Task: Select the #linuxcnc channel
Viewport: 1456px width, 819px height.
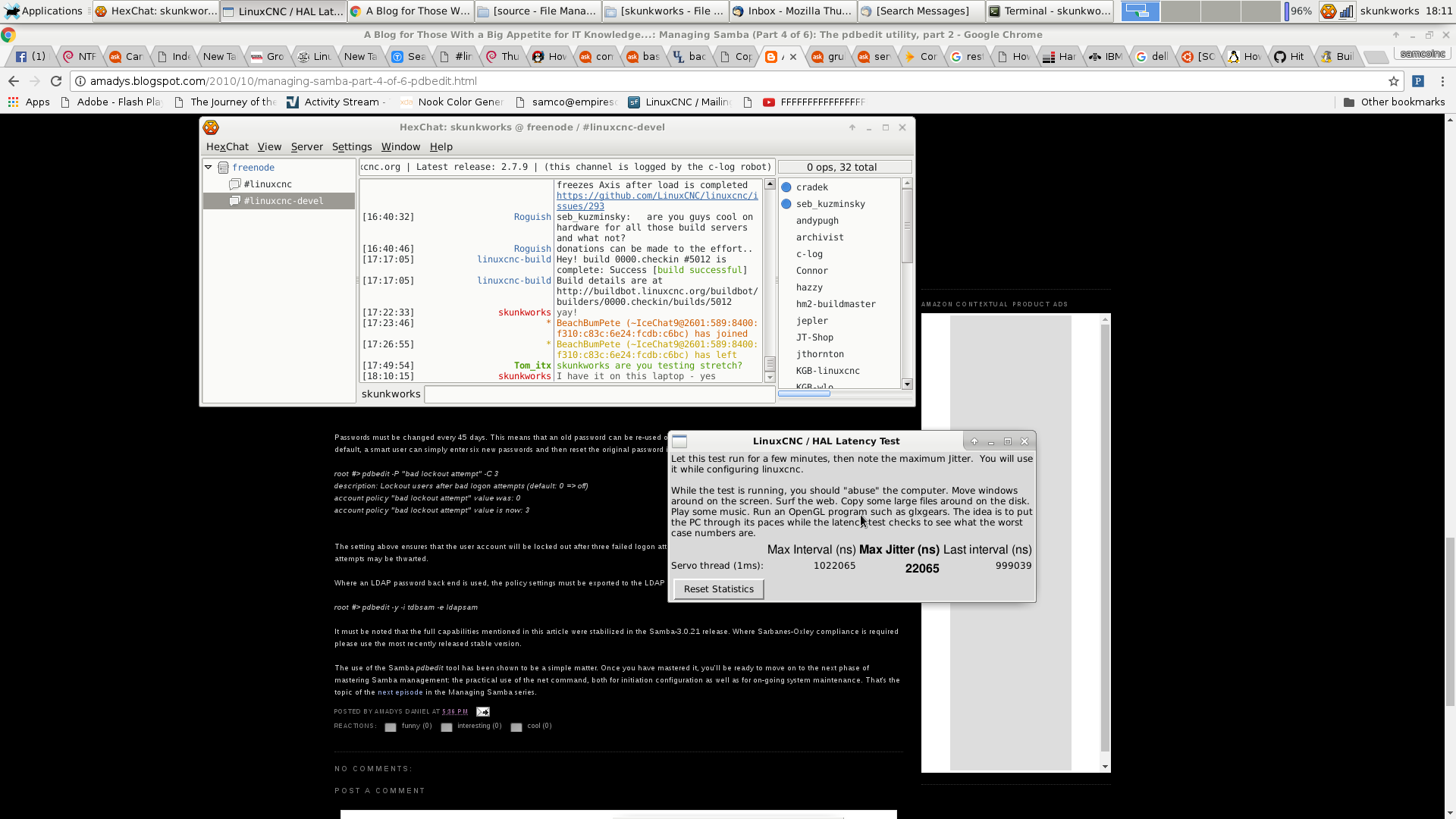Action: [268, 184]
